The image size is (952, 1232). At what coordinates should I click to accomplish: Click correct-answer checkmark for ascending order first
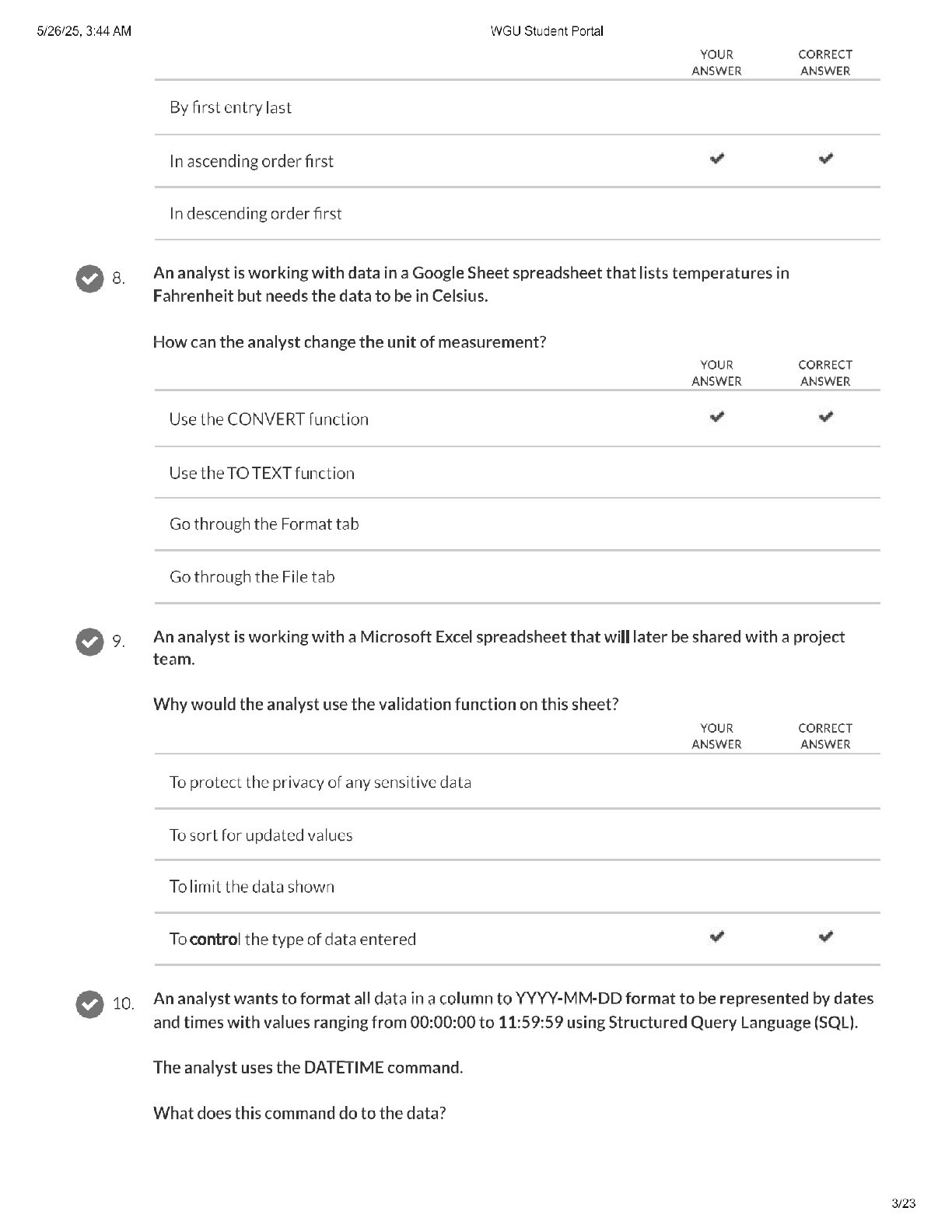tap(826, 159)
